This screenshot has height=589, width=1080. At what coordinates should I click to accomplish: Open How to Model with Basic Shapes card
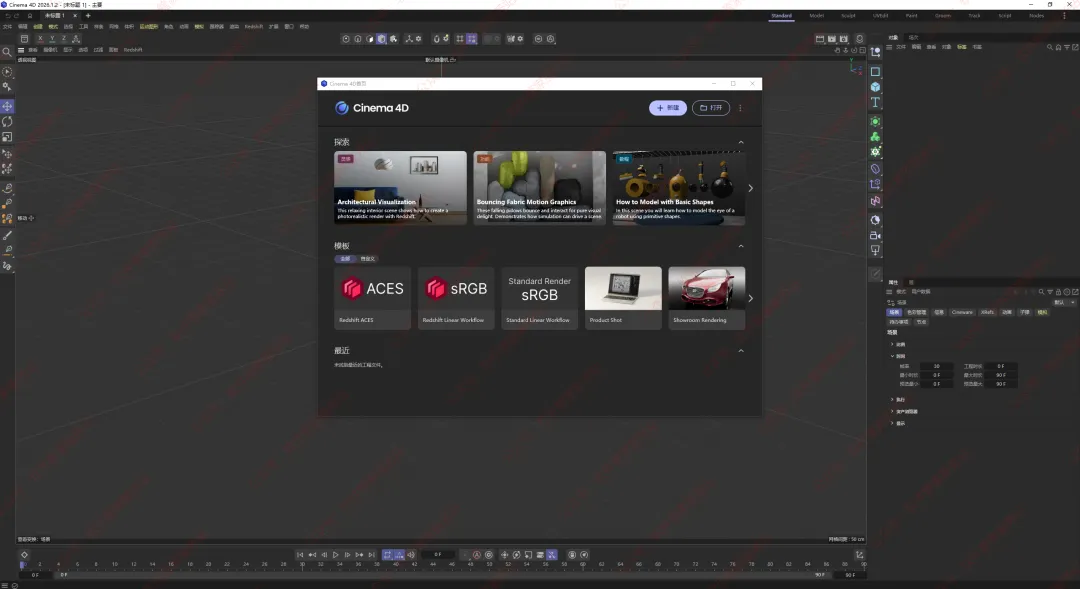pos(678,188)
